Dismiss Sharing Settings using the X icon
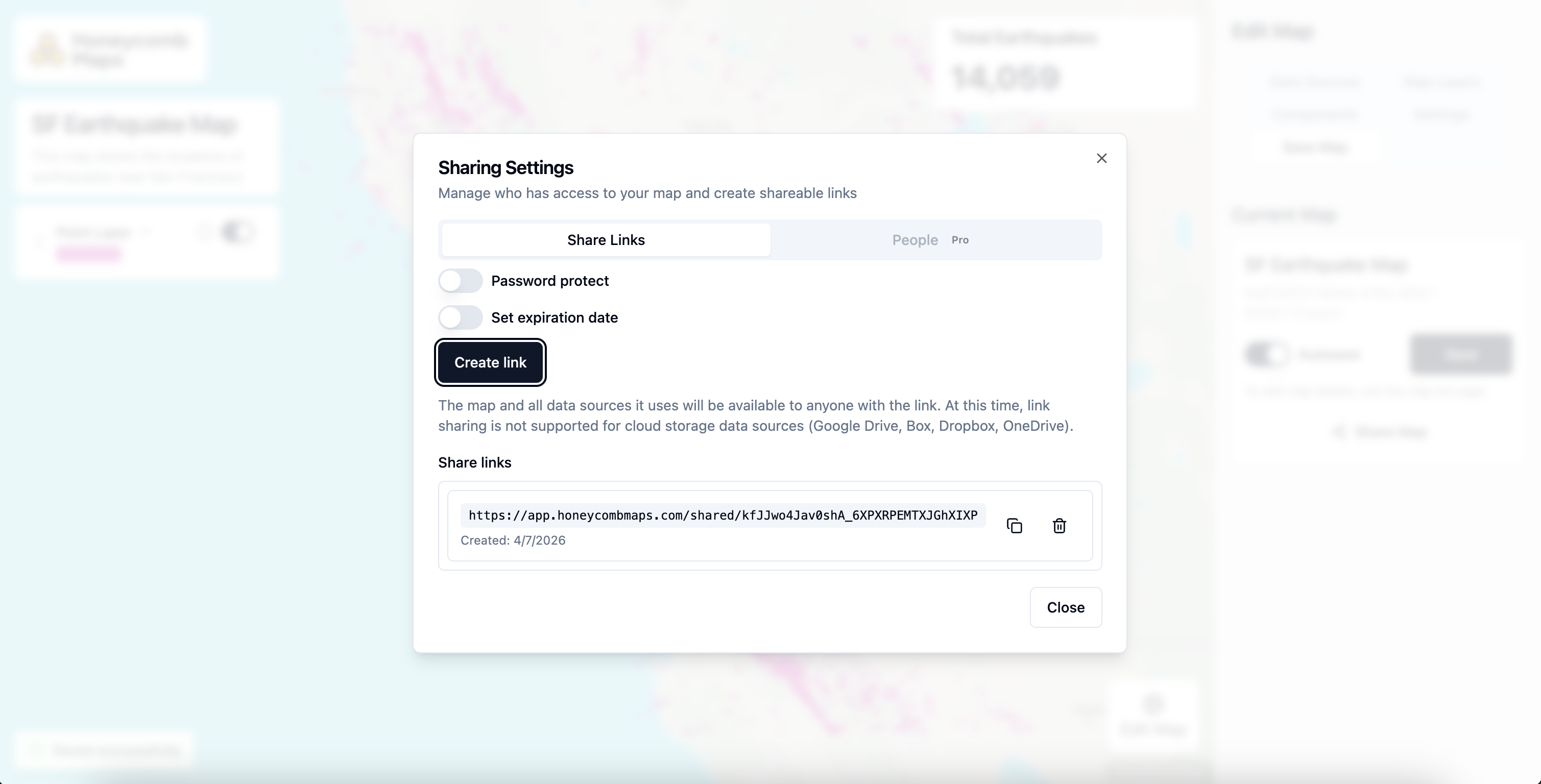This screenshot has width=1541, height=784. tap(1102, 158)
